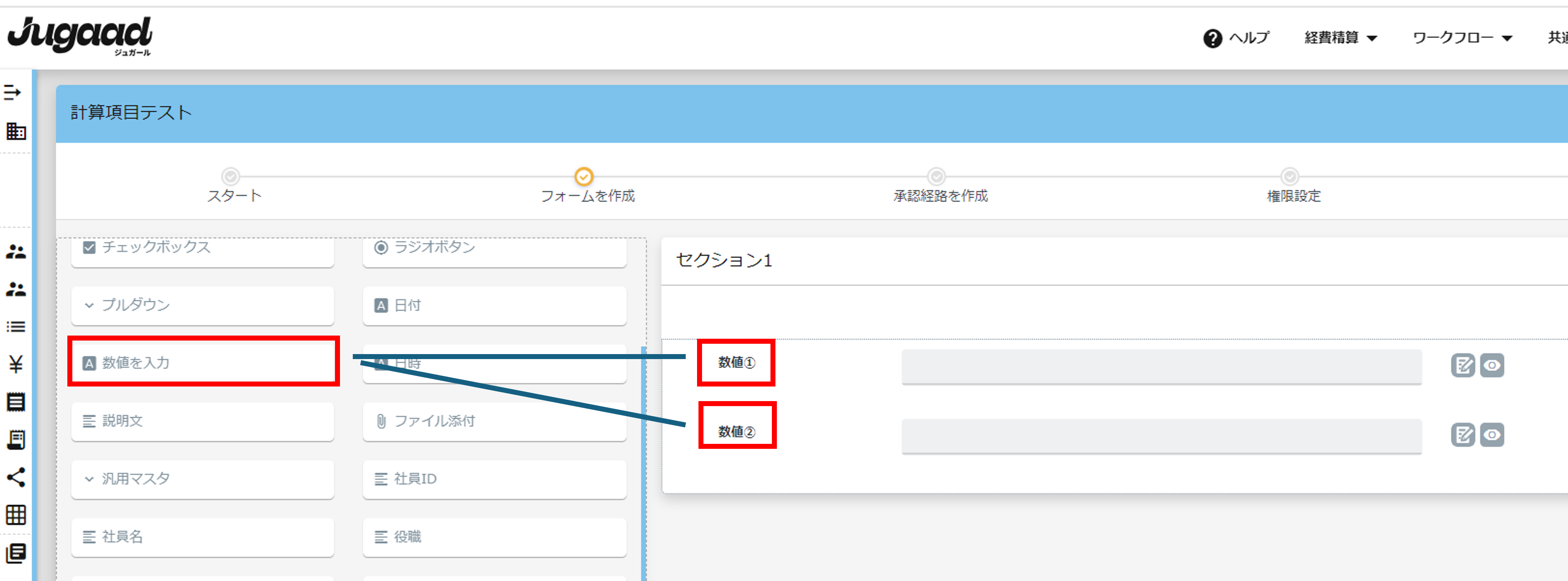The height and width of the screenshot is (581, 1568).
Task: Select the スタート step
Action: 234,186
